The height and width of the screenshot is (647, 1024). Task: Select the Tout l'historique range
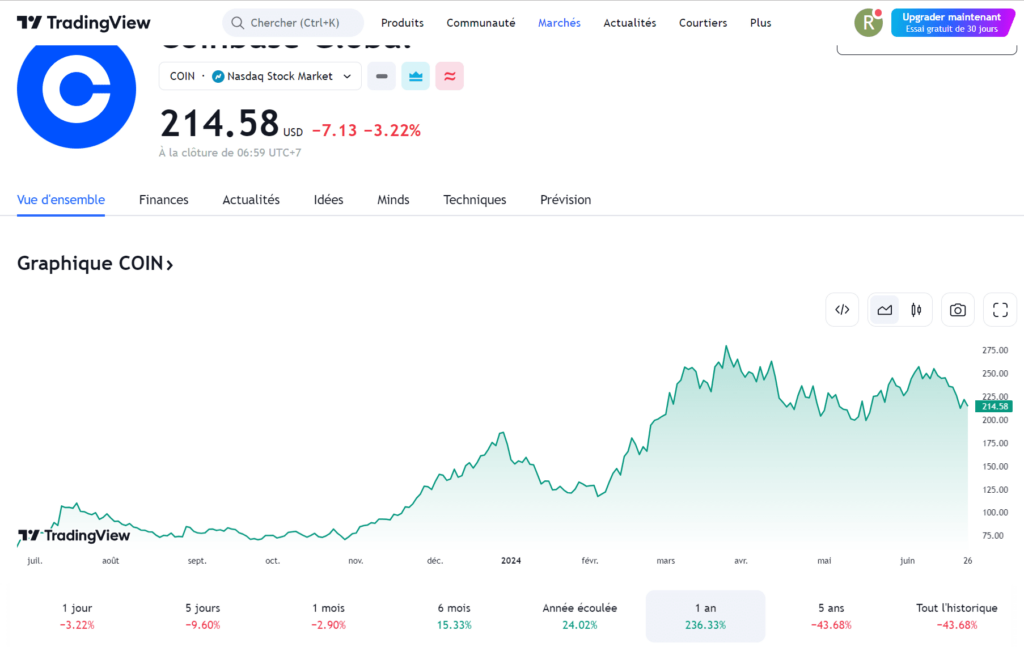(957, 615)
